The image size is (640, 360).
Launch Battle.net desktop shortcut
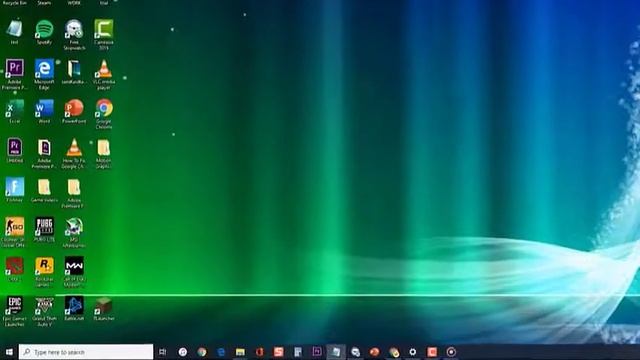74,309
